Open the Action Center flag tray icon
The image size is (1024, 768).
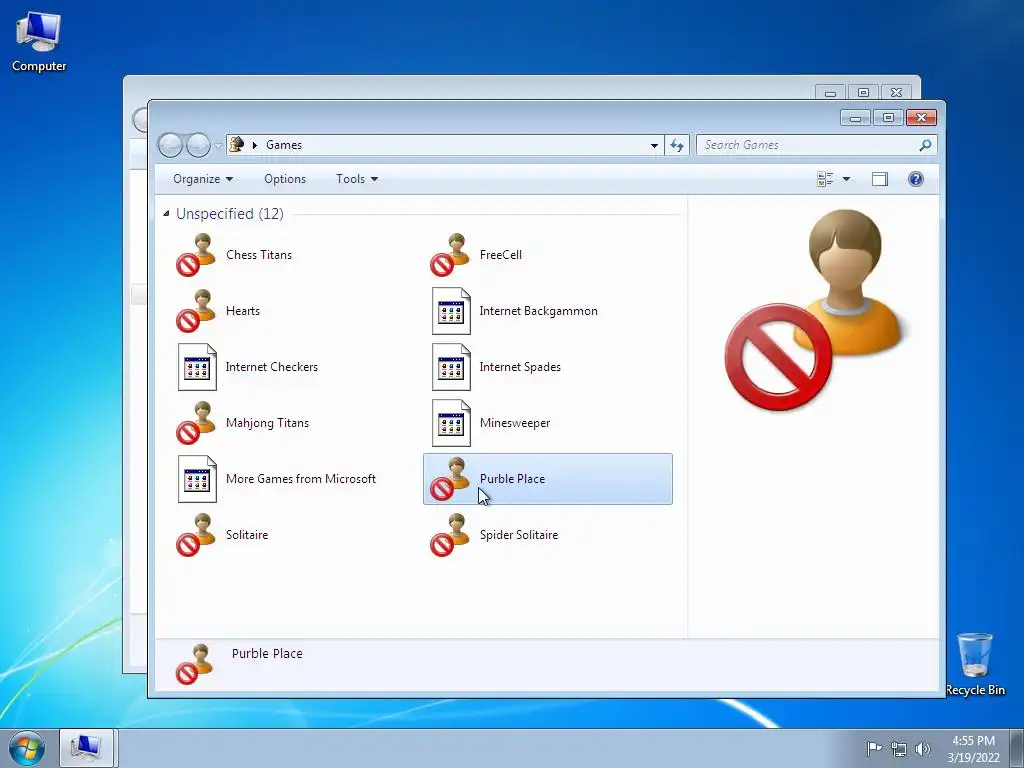click(874, 748)
